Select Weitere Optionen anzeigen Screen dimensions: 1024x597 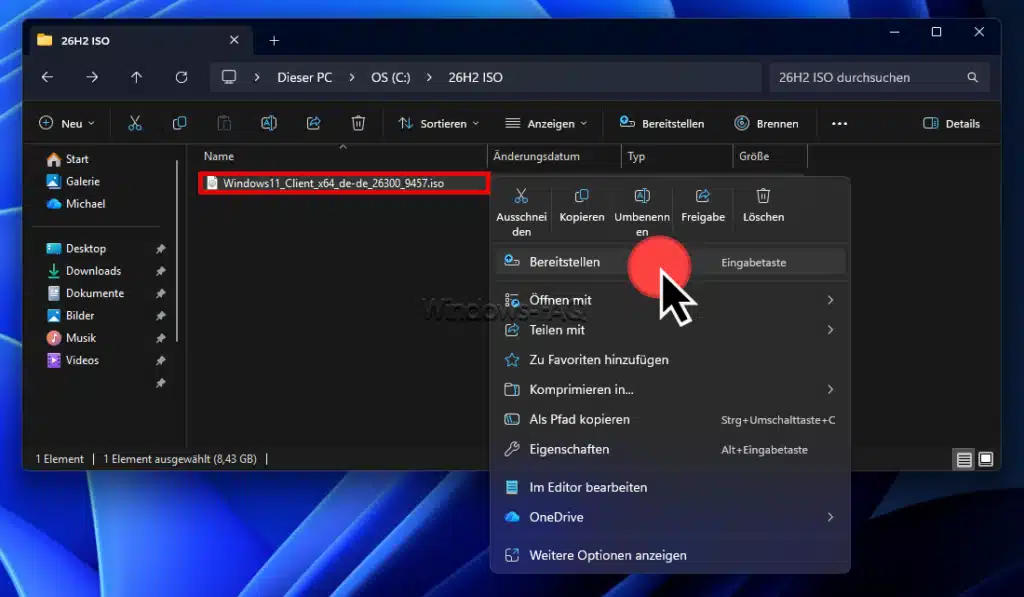click(x=670, y=555)
